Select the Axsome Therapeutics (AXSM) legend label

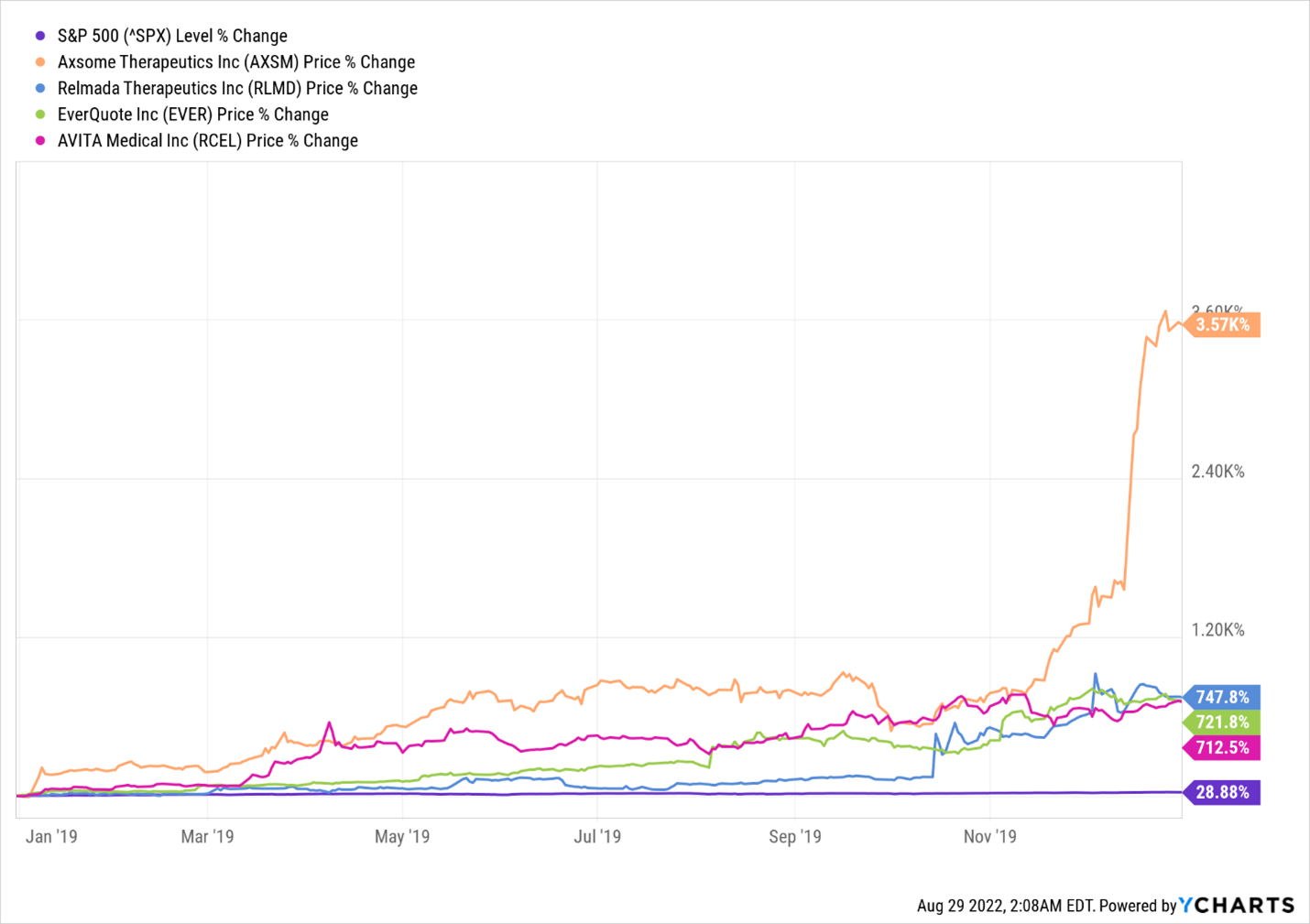236,62
